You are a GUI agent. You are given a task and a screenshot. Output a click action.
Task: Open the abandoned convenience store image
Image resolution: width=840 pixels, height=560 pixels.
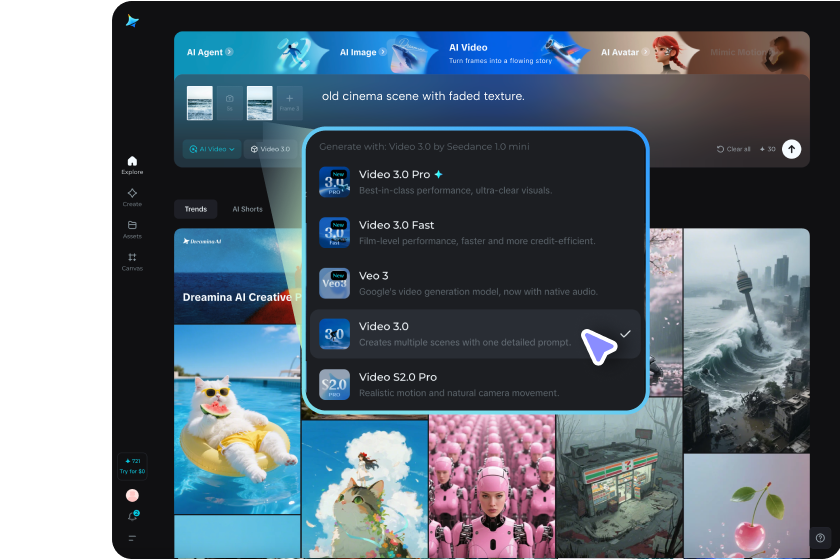[x=619, y=478]
